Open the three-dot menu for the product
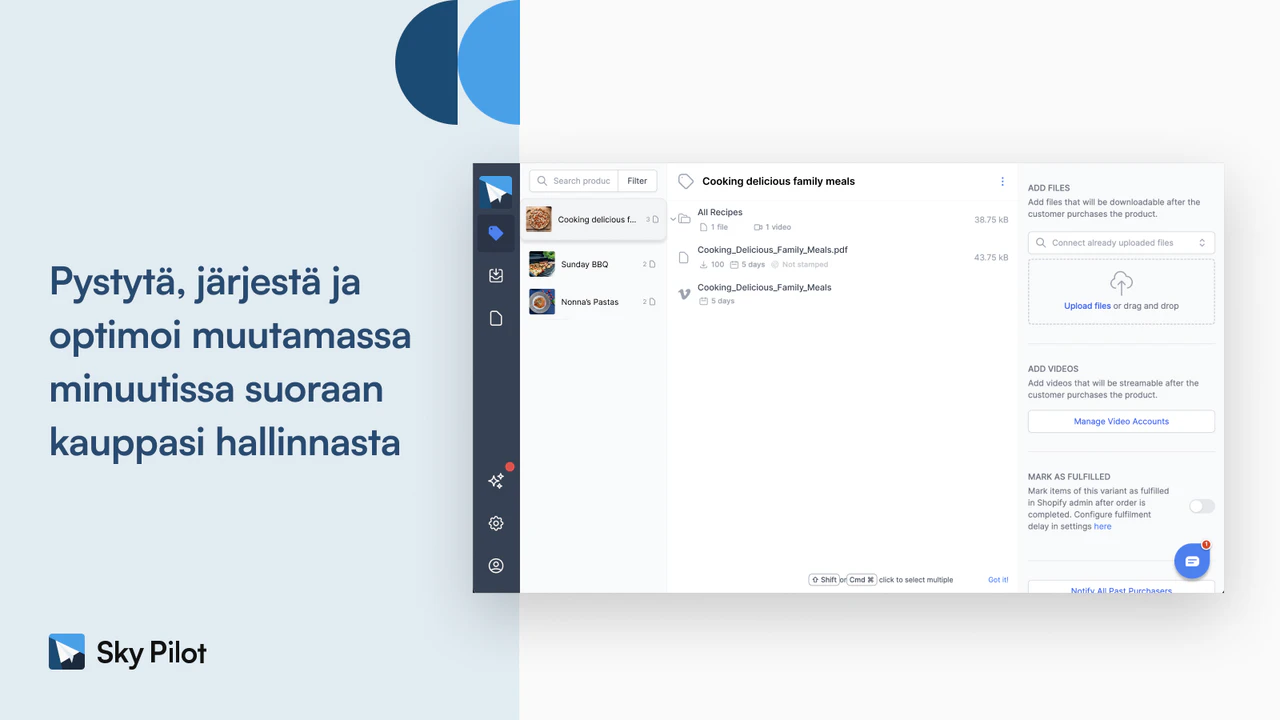 point(1002,181)
